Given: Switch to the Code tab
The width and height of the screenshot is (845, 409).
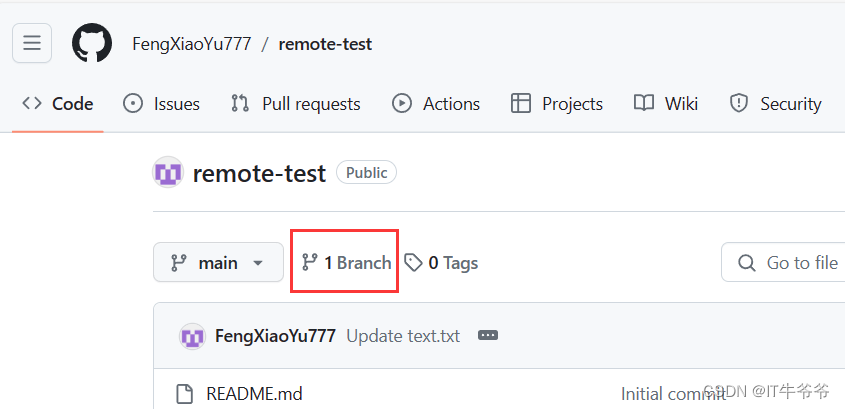Looking at the screenshot, I should tap(58, 103).
